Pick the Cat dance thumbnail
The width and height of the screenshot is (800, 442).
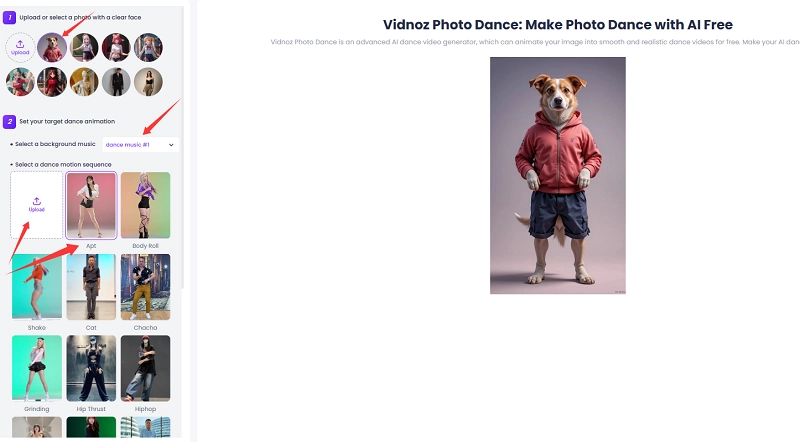click(91, 287)
